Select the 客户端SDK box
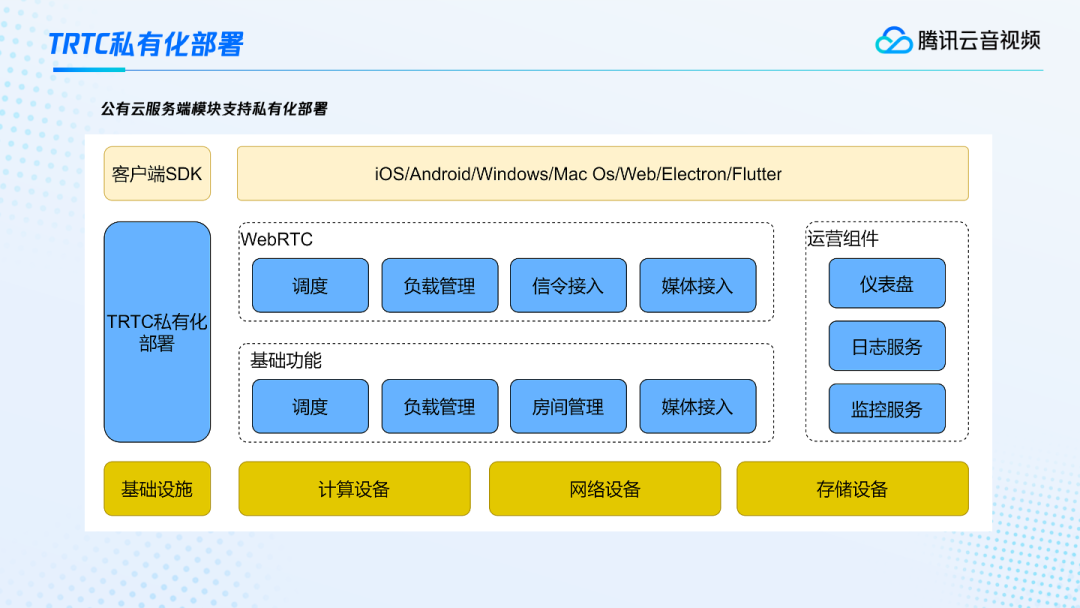 click(x=157, y=174)
